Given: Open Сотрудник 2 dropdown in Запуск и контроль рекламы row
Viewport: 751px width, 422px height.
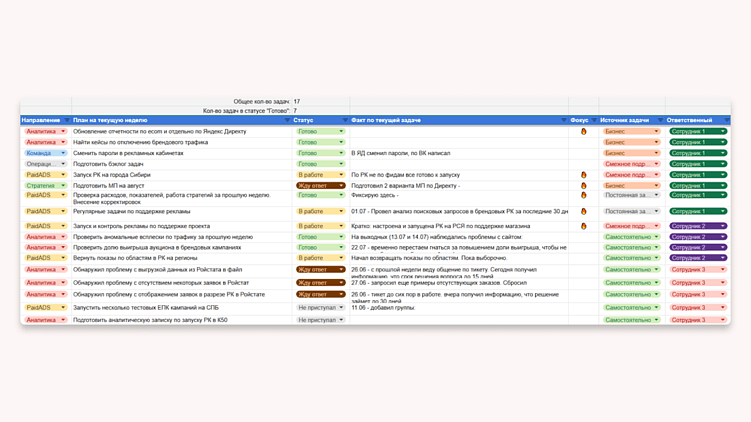Looking at the screenshot, I should point(698,226).
